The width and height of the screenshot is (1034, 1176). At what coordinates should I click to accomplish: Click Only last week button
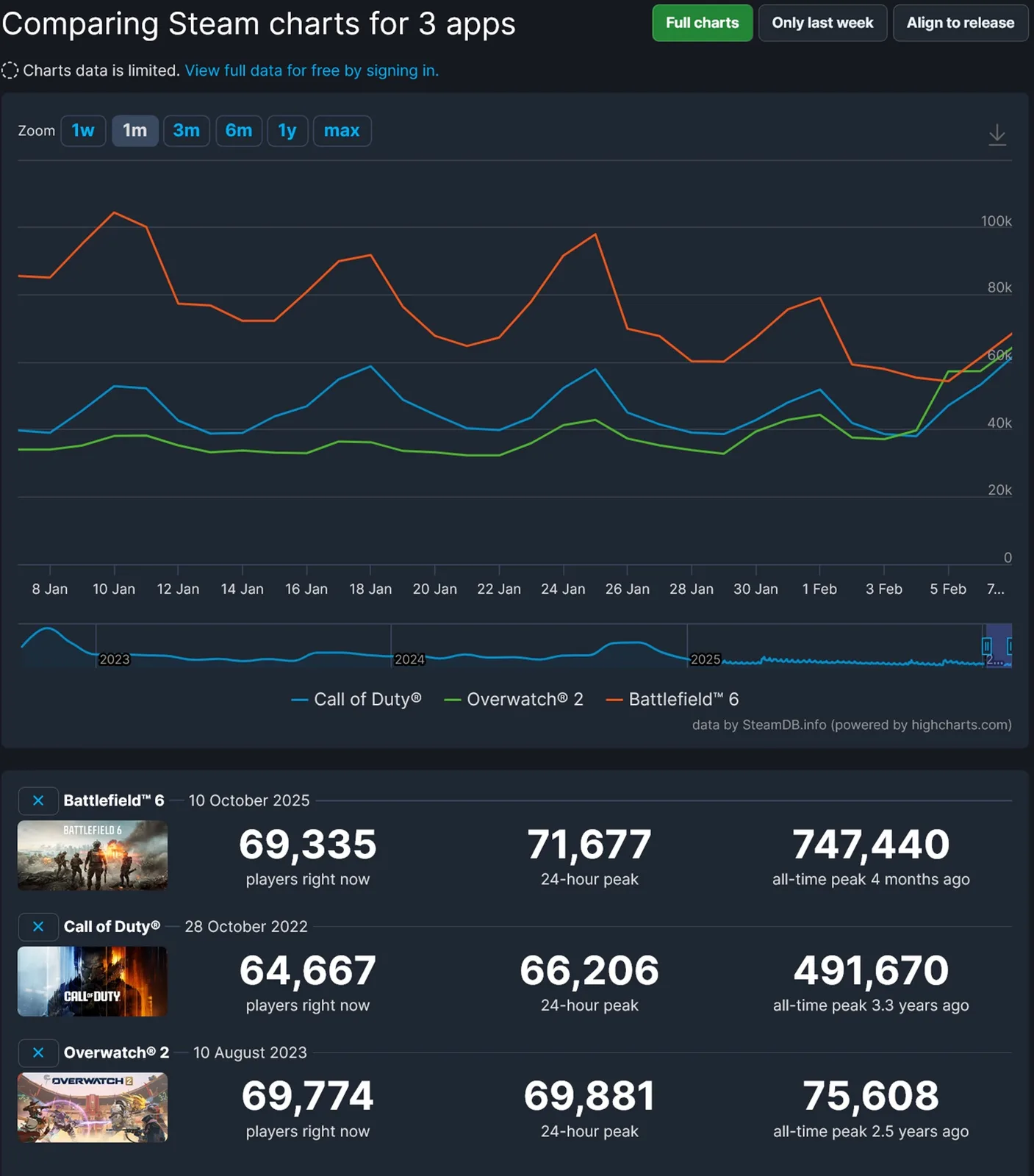click(822, 23)
